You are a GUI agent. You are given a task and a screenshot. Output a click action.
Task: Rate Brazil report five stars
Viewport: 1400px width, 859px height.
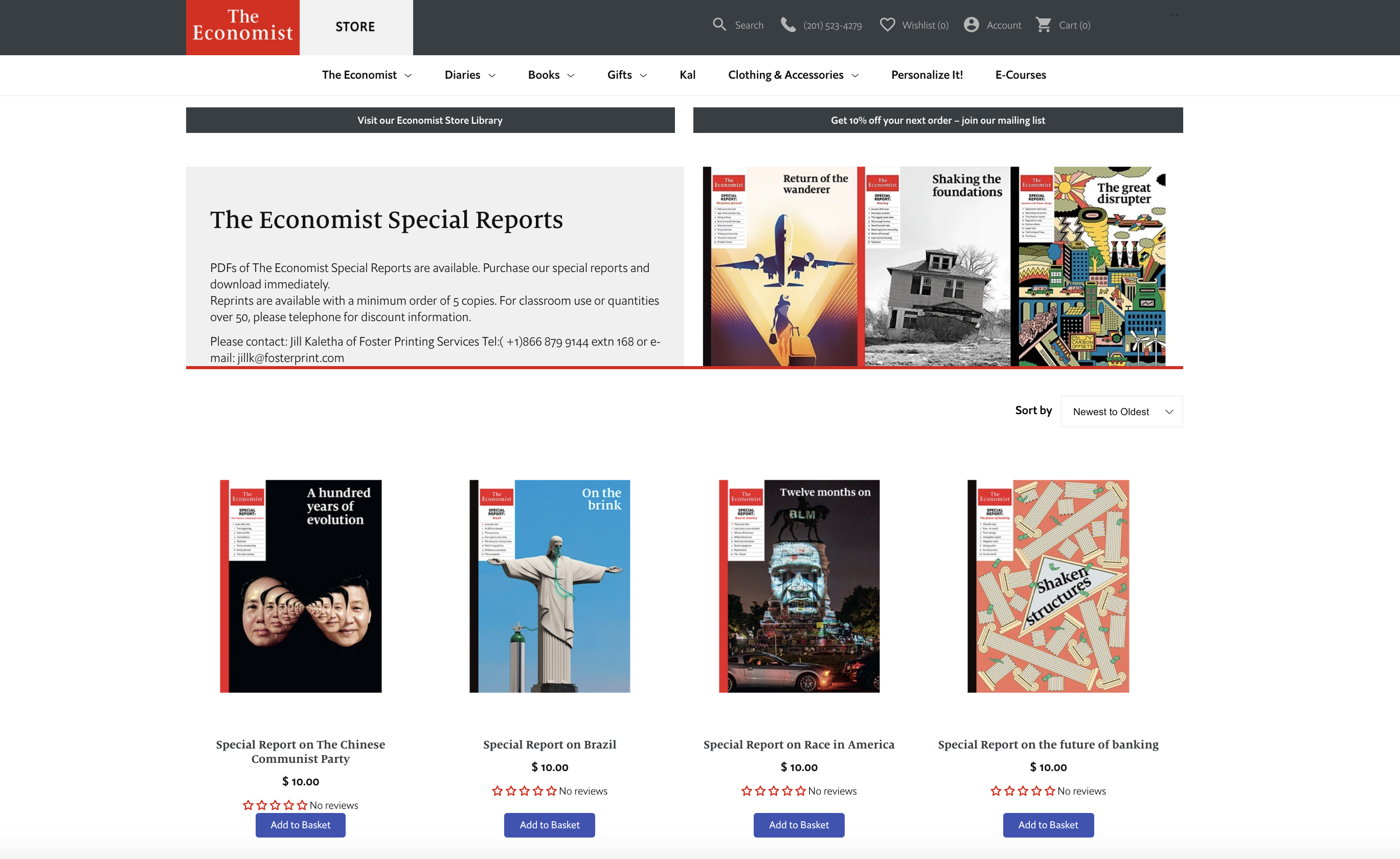[x=551, y=791]
